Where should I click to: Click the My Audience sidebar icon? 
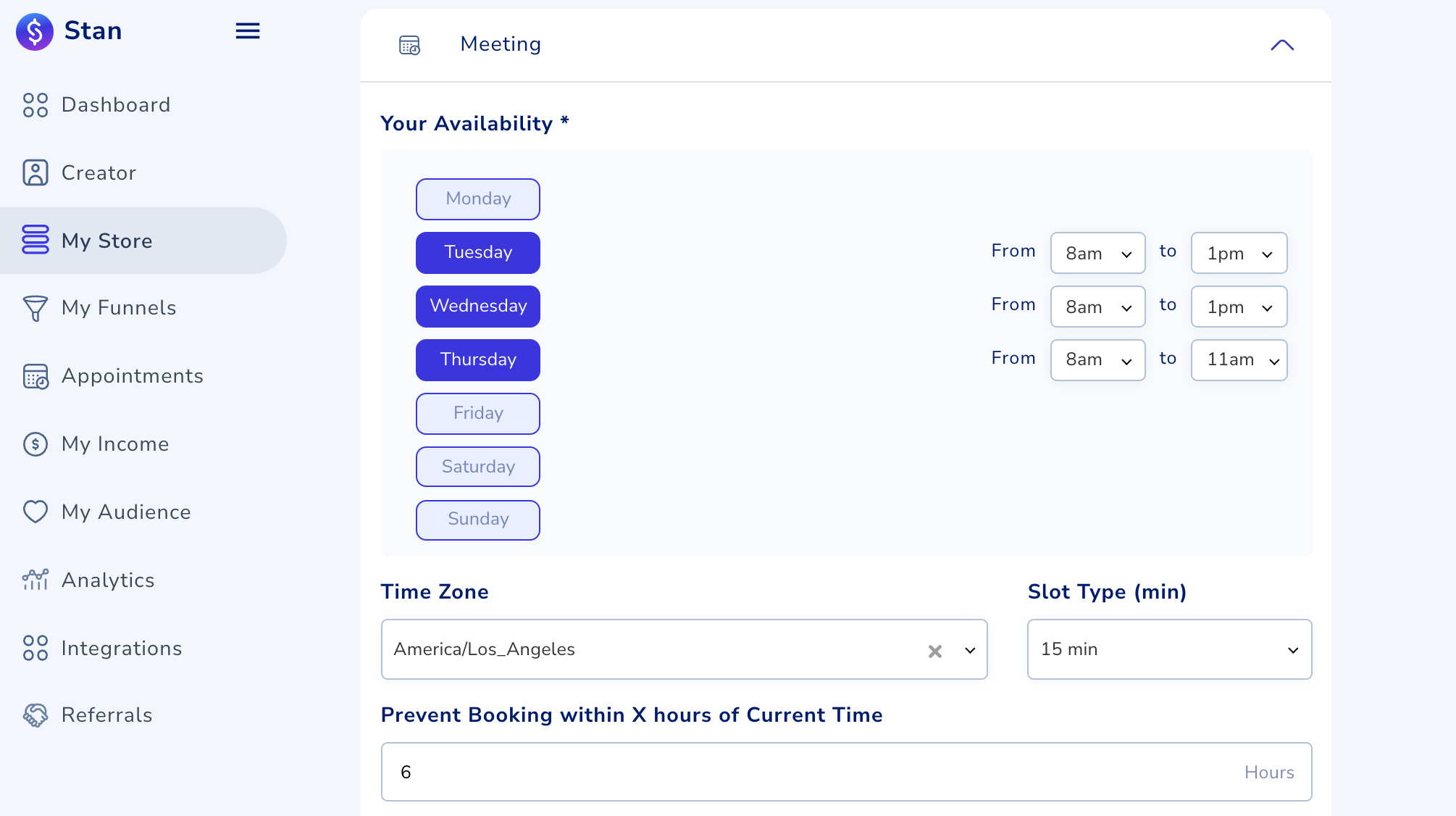36,512
